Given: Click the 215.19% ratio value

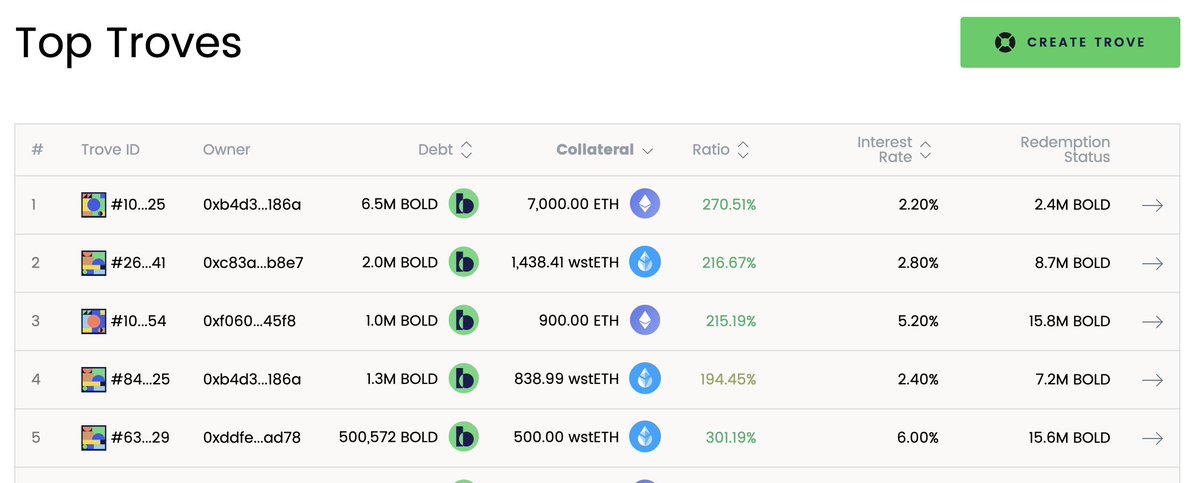Looking at the screenshot, I should tap(729, 321).
